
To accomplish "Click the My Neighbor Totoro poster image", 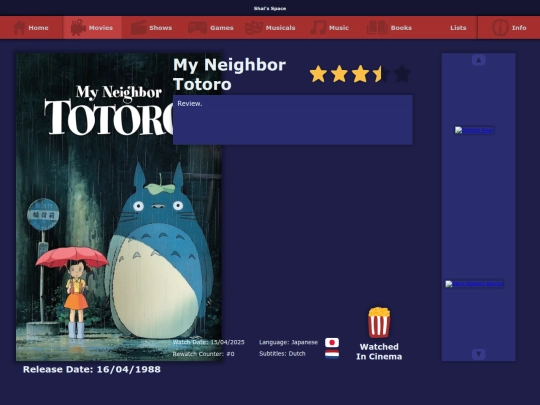I will click(119, 207).
